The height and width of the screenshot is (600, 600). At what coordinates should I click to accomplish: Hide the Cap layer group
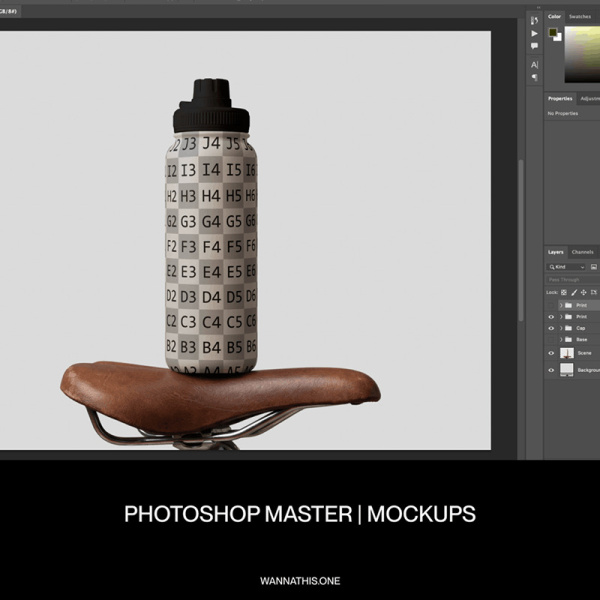[x=551, y=328]
